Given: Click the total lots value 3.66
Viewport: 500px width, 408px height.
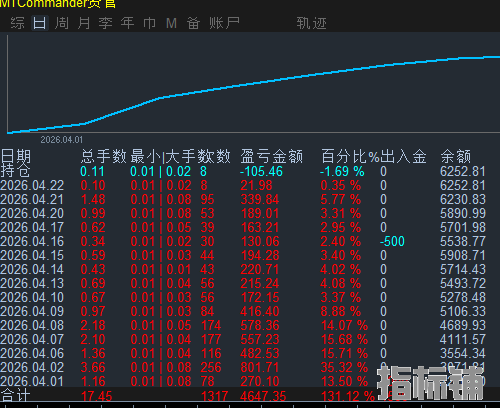Looking at the screenshot, I should (93, 367).
